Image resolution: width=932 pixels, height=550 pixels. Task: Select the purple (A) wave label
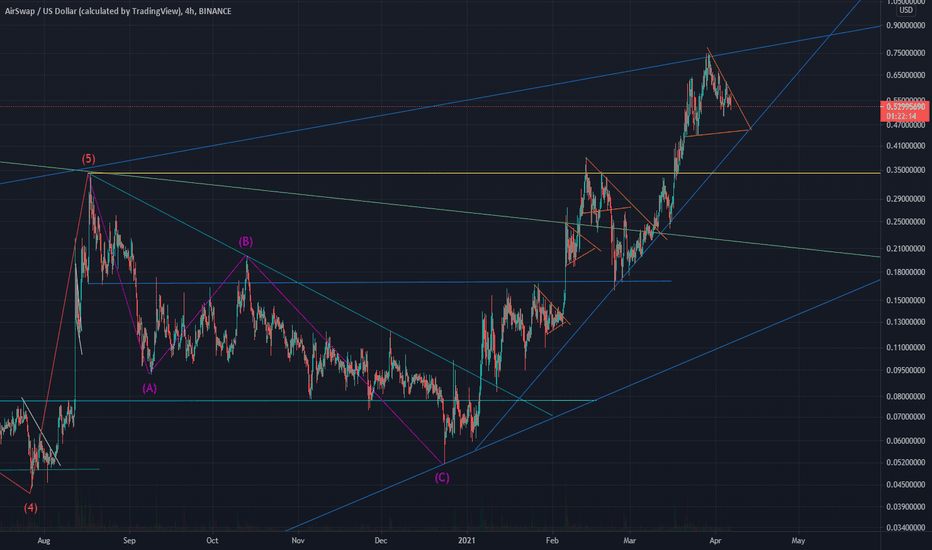coord(149,388)
